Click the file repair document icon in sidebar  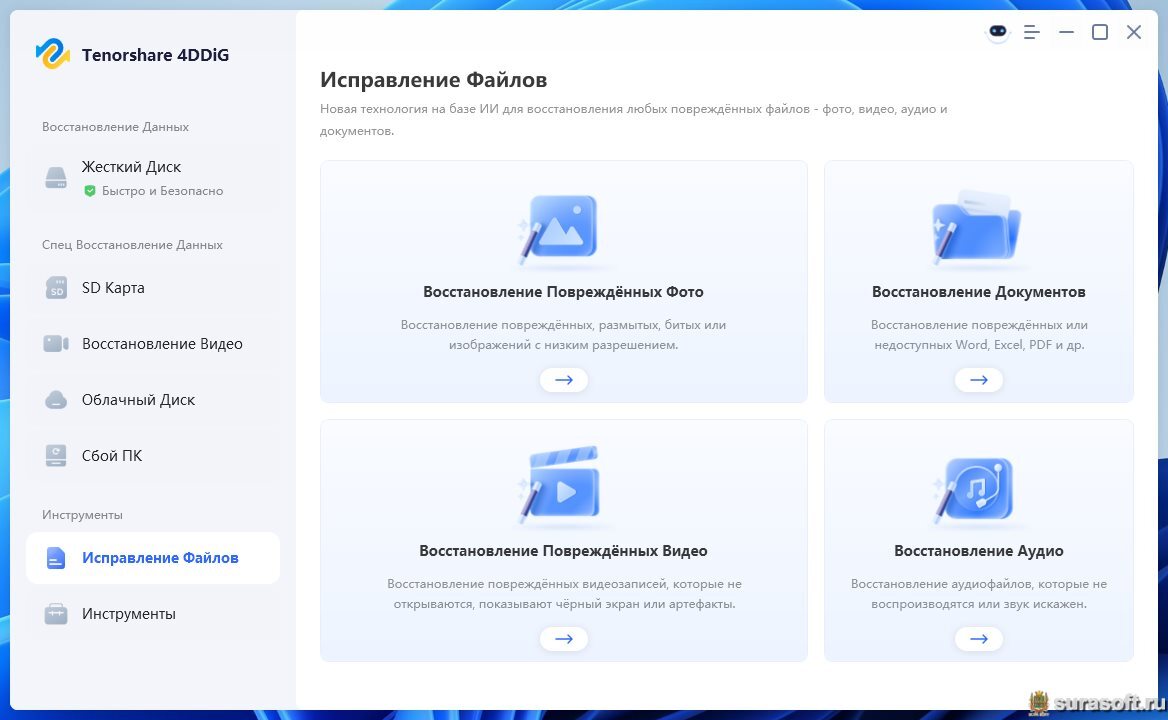[x=56, y=558]
